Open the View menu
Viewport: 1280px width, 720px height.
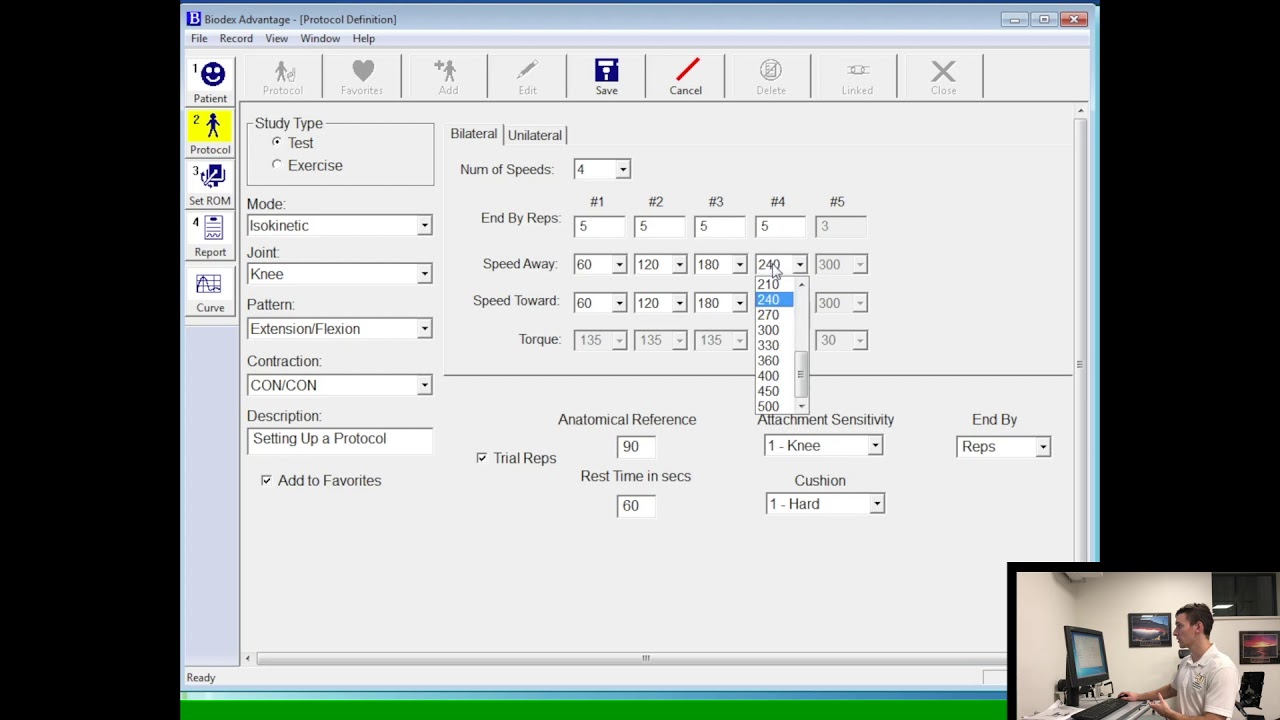point(277,39)
